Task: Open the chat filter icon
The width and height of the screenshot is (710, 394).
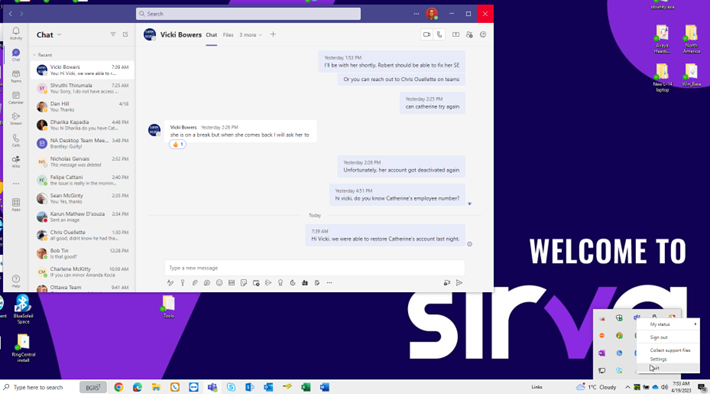Action: [x=113, y=34]
